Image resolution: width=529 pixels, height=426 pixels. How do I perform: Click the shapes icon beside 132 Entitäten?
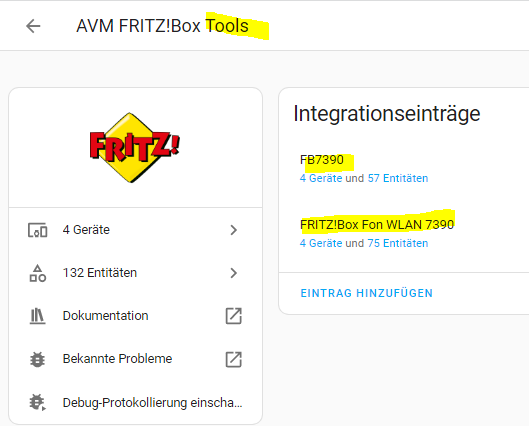coord(37,273)
